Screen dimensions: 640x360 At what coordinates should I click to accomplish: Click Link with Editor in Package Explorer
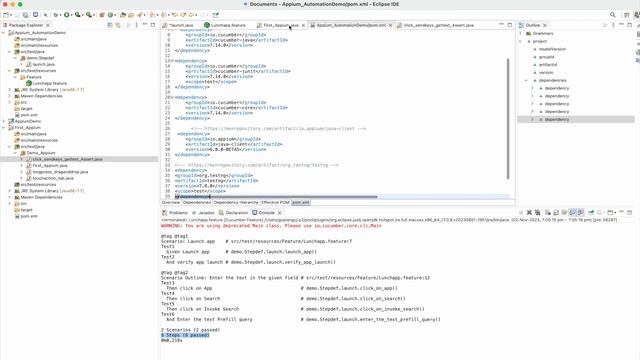(x=118, y=25)
